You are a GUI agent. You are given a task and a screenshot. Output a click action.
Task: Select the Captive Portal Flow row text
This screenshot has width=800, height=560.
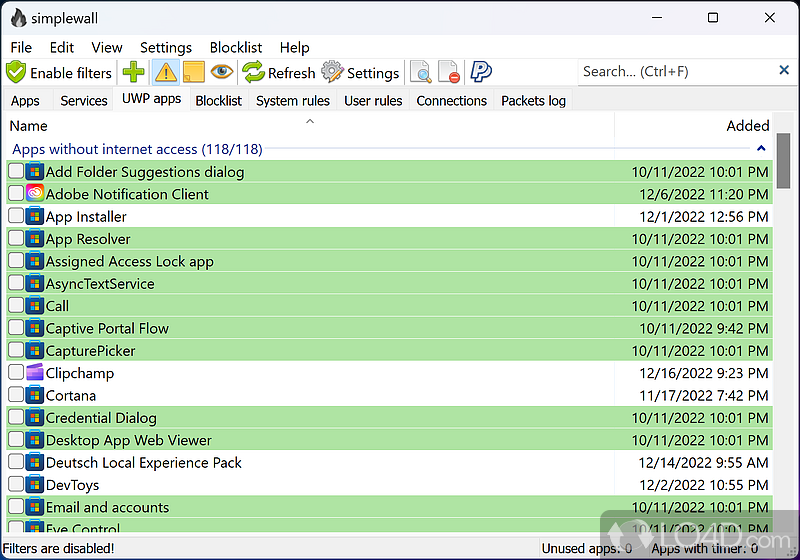click(107, 328)
